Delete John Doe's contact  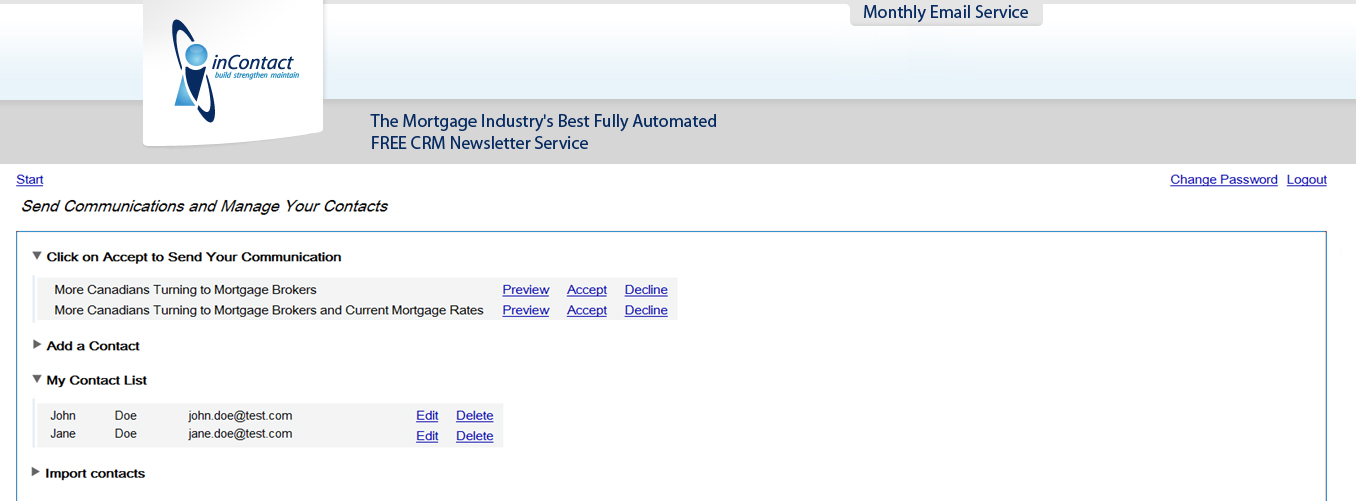point(475,416)
